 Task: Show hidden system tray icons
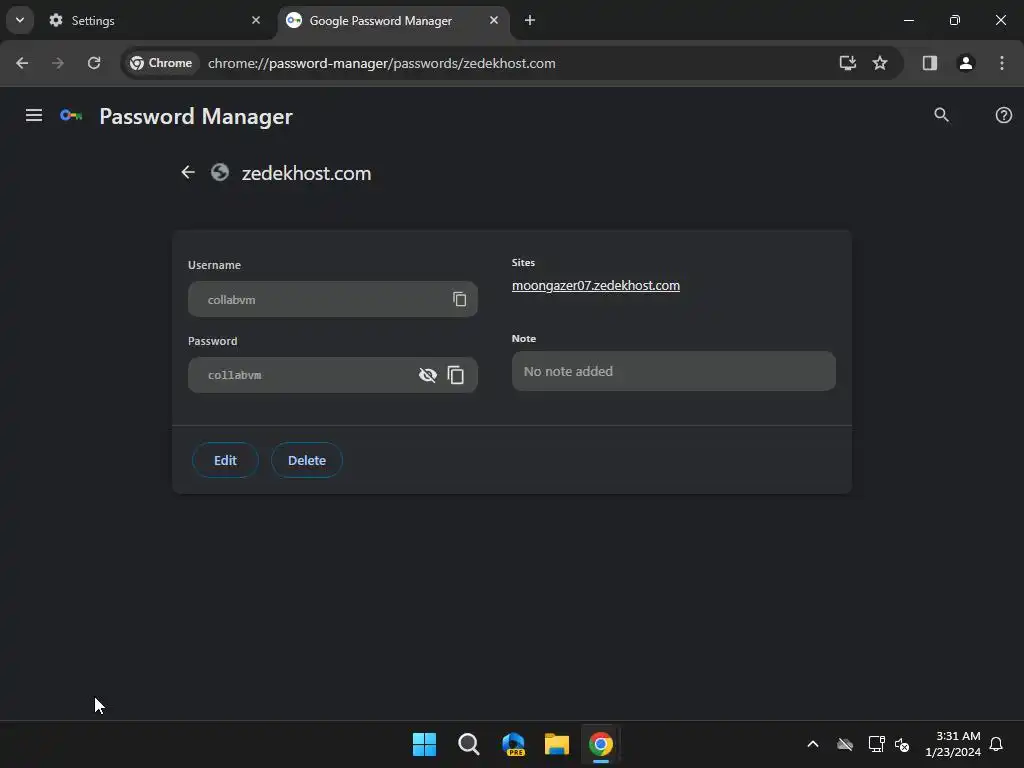[813, 744]
